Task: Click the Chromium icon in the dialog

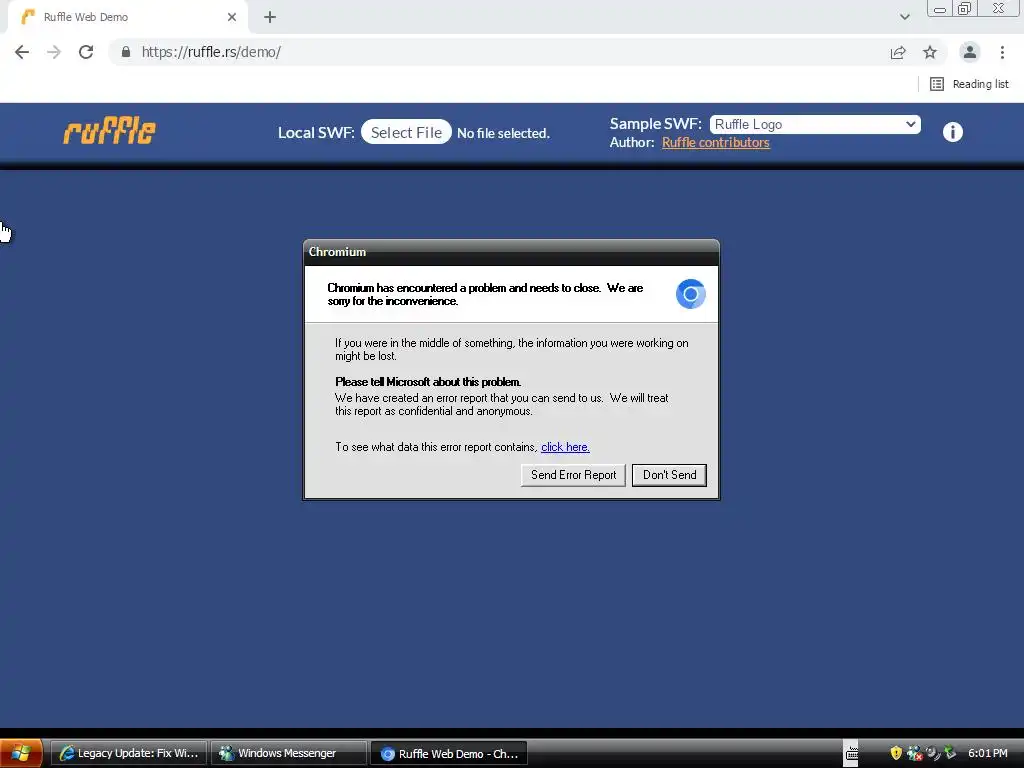Action: coord(690,294)
